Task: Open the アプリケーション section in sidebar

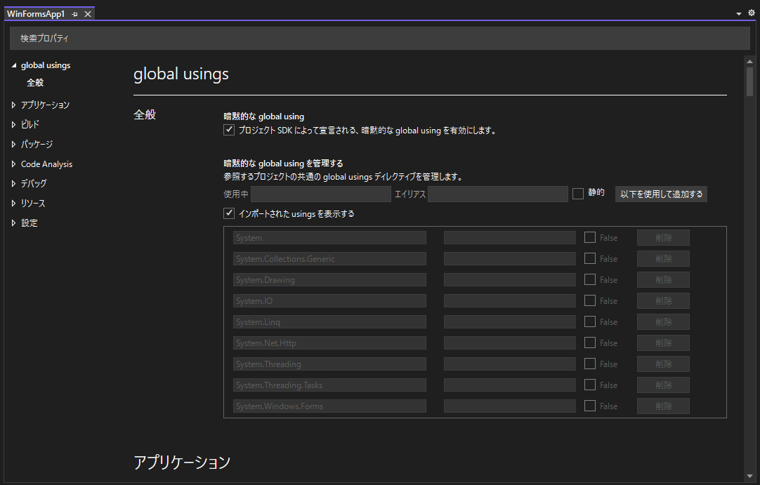Action: (x=45, y=105)
